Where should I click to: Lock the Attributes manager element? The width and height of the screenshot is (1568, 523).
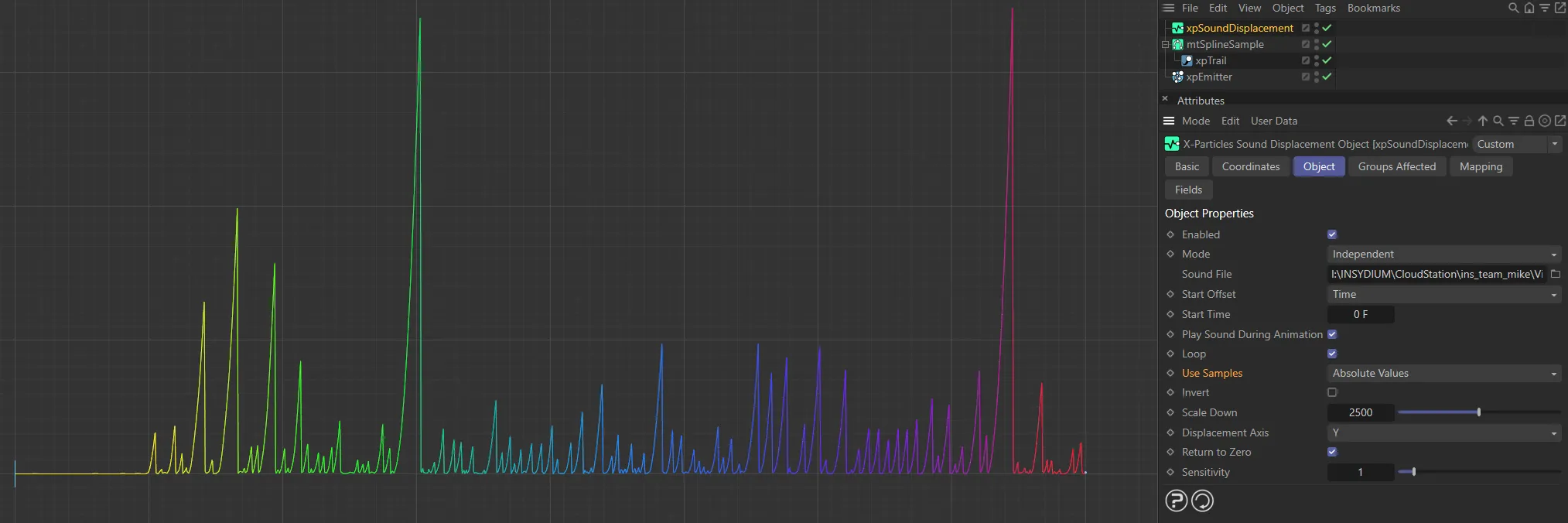[1529, 121]
